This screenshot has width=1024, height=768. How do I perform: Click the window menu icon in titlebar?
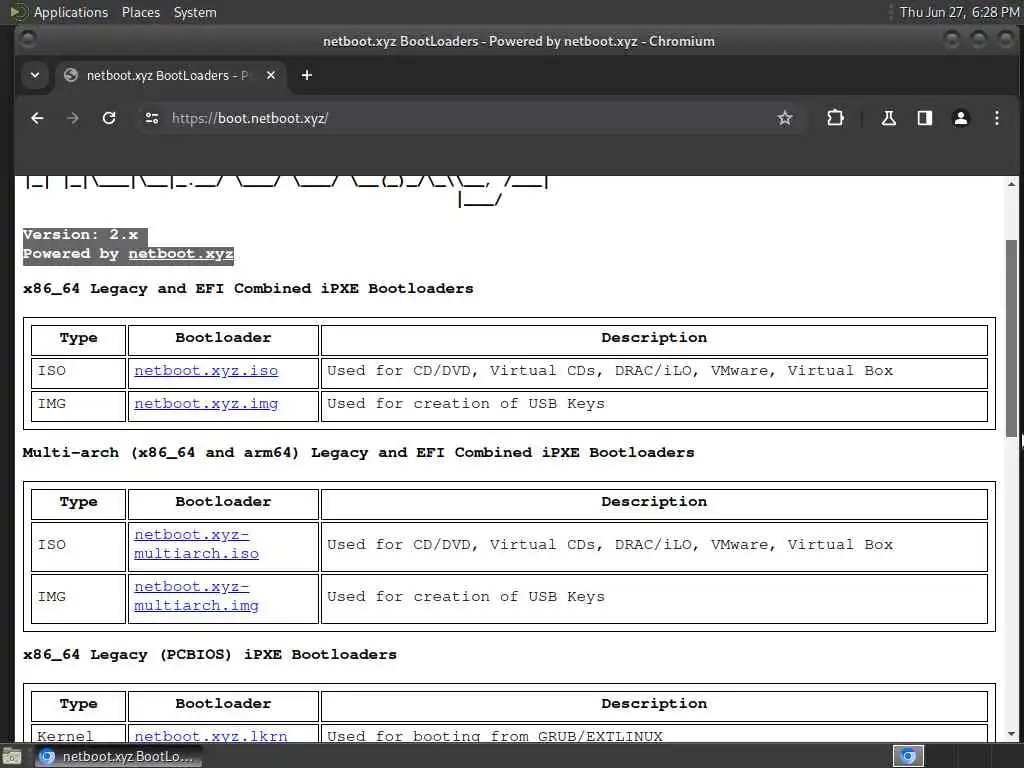coord(27,40)
